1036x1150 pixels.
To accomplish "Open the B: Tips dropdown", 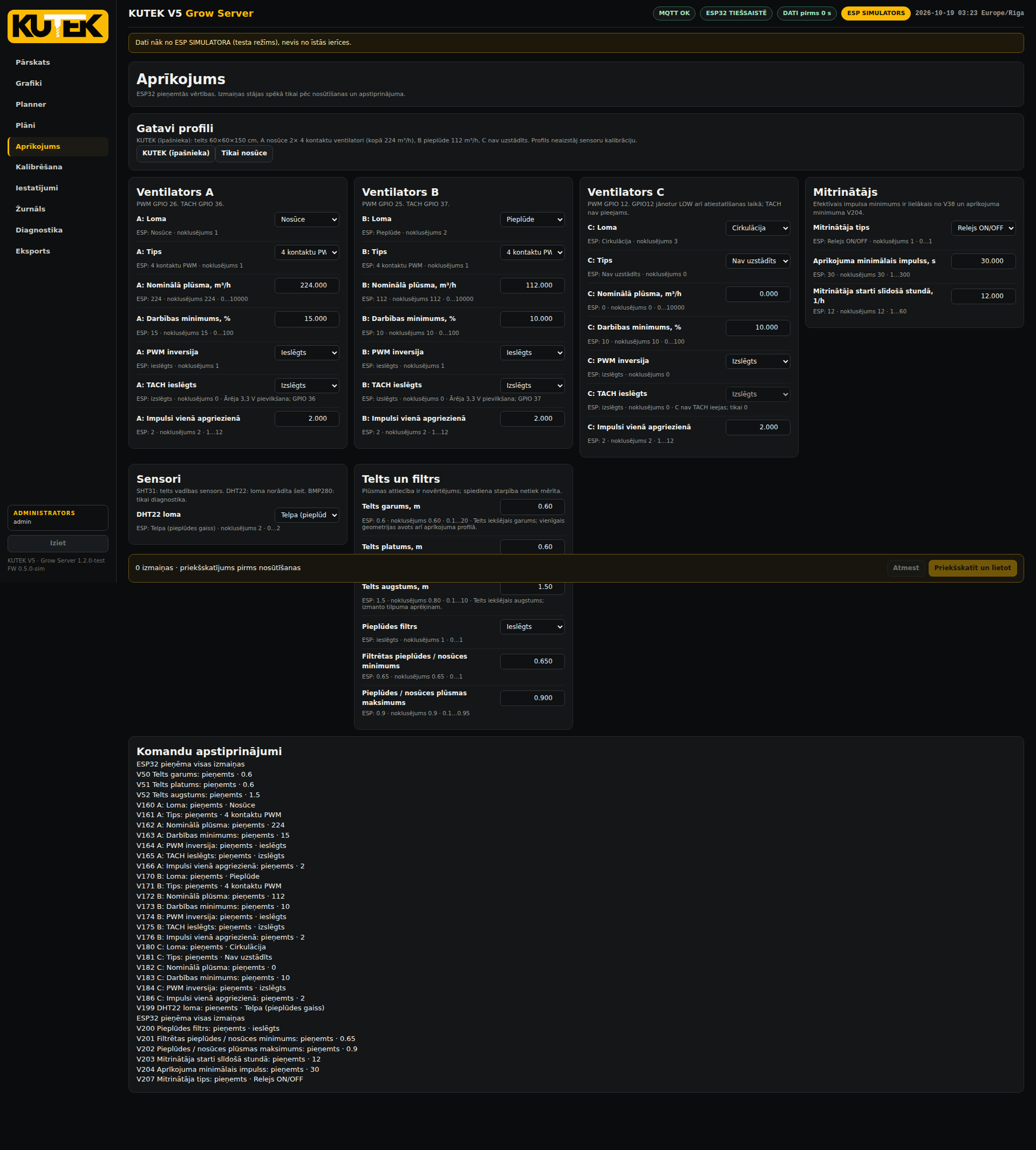I will 531,252.
